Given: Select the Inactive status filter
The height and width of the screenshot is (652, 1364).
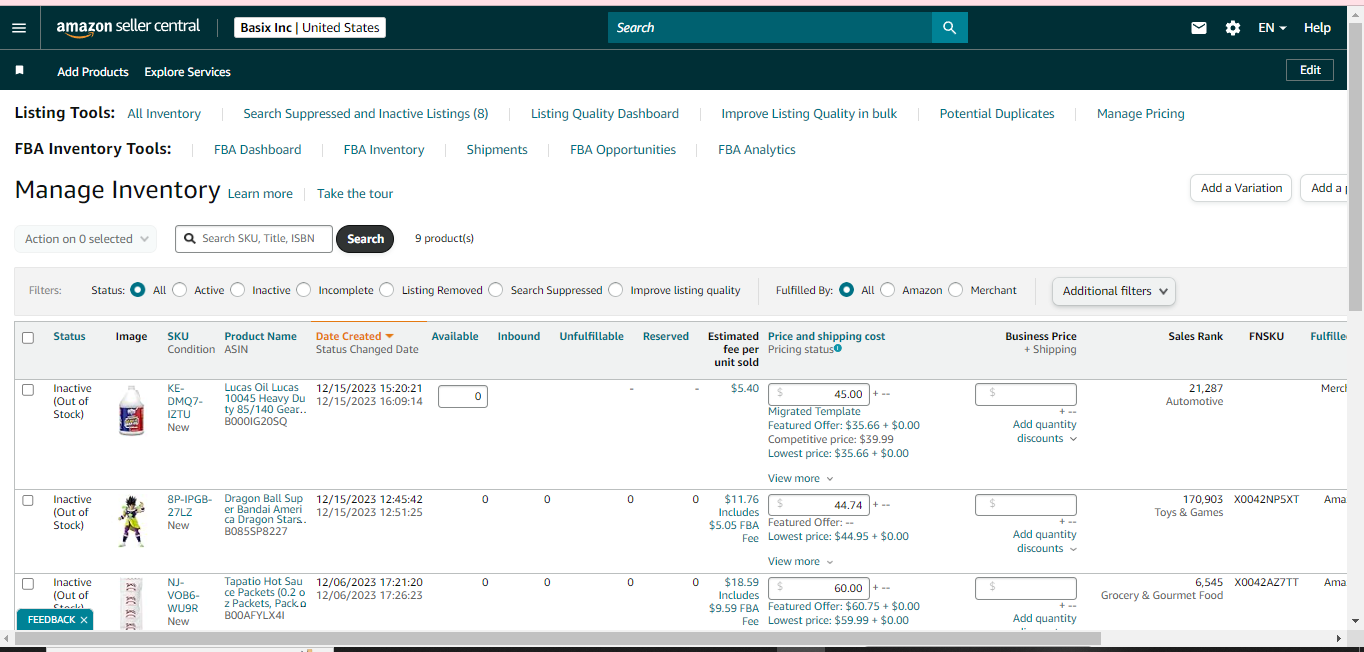Looking at the screenshot, I should tap(238, 290).
